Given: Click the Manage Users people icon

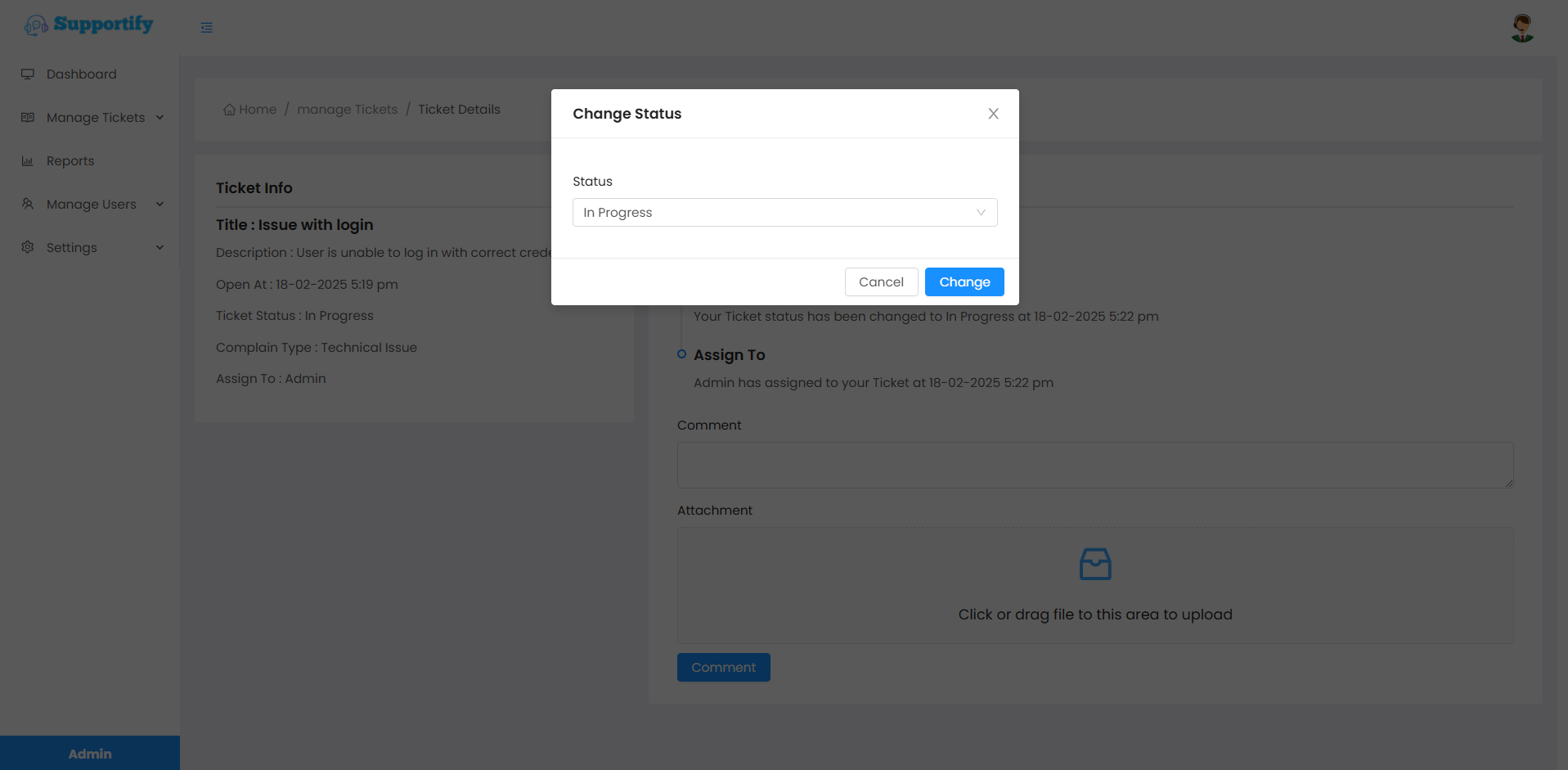Looking at the screenshot, I should [x=28, y=204].
